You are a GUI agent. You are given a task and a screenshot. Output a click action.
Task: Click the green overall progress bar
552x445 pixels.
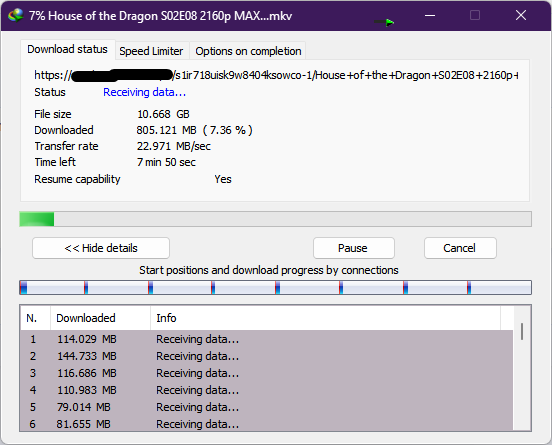pos(275,219)
